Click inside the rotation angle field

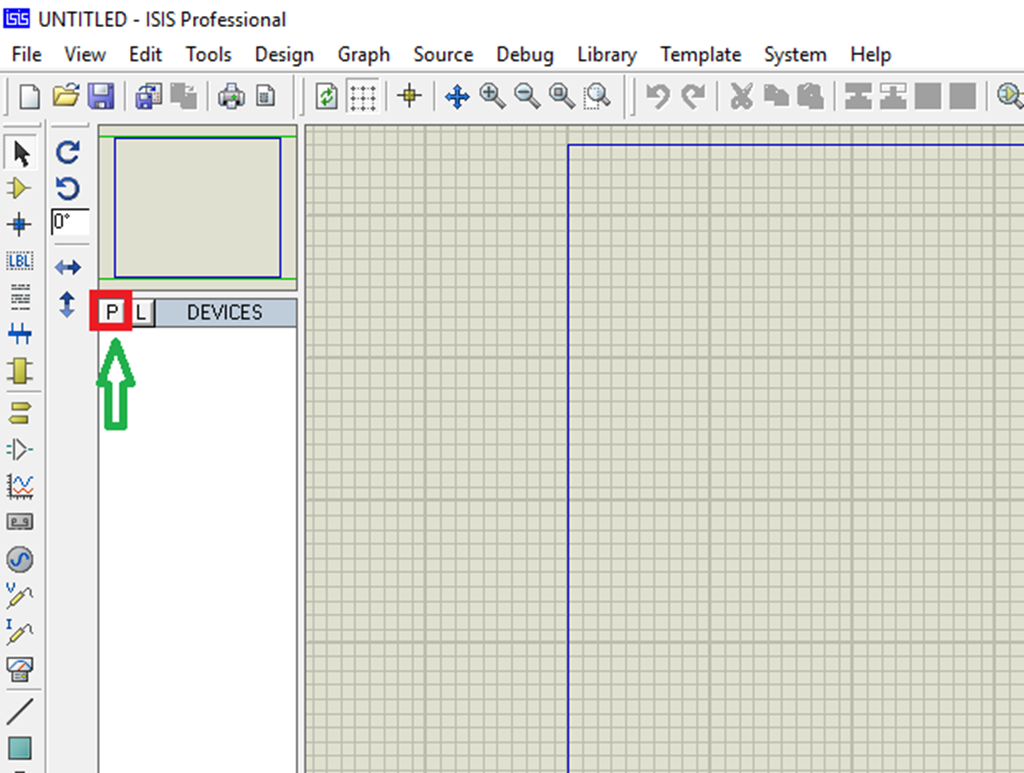click(69, 222)
